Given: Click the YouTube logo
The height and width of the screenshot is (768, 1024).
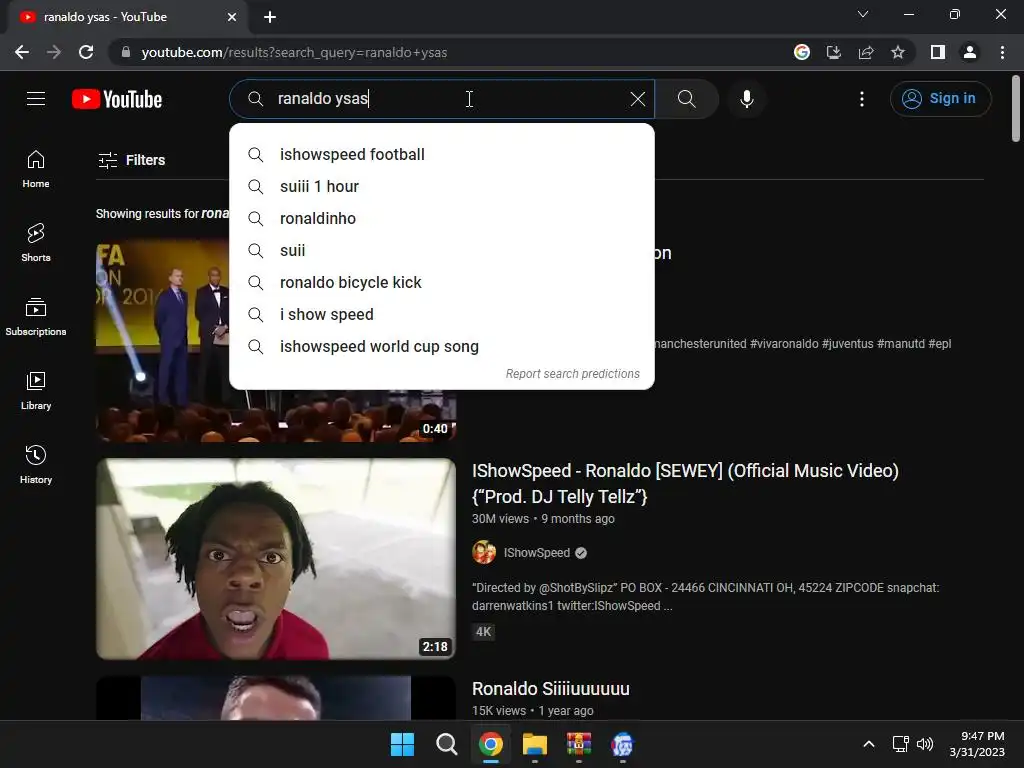Looking at the screenshot, I should pos(117,99).
